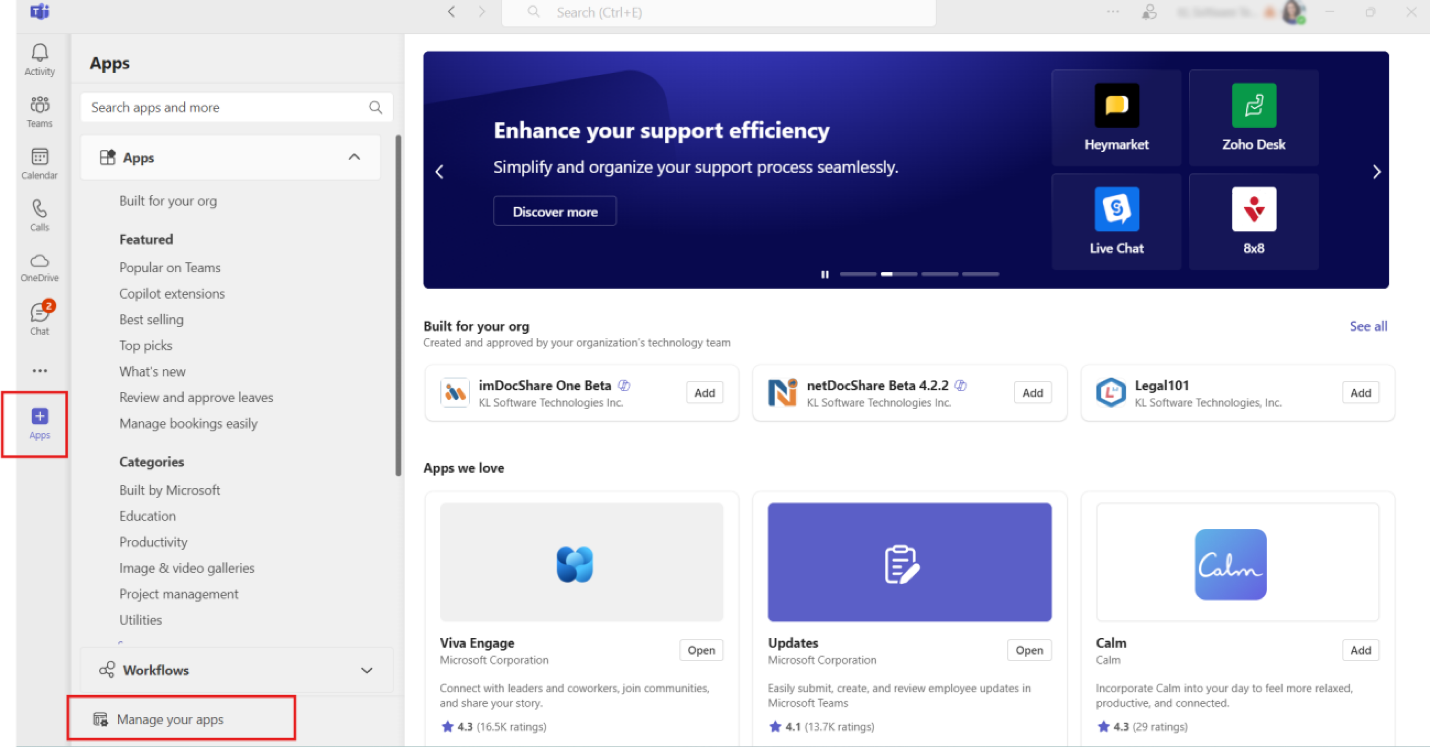Open the Activity bell icon

40,58
